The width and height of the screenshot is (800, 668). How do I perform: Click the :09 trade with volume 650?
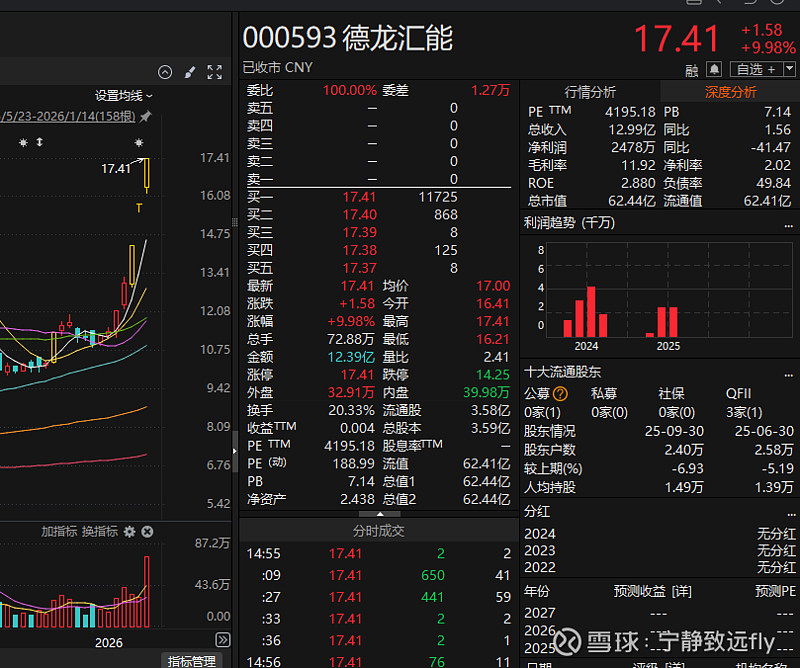(379, 576)
